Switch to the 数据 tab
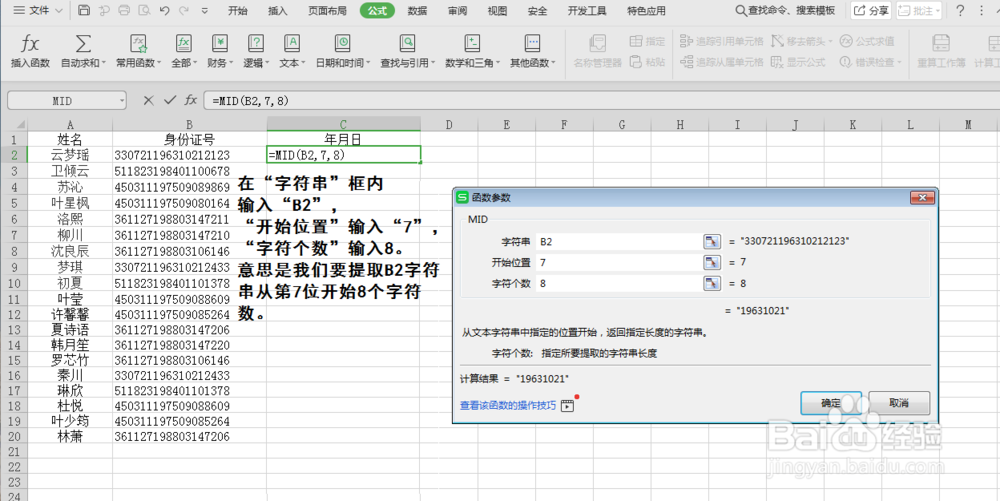1000x501 pixels. coord(417,11)
